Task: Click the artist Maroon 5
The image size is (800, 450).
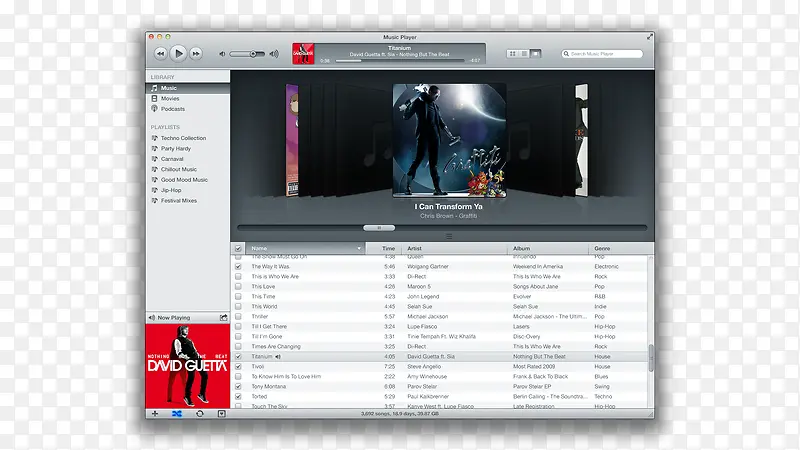Action: [x=419, y=287]
